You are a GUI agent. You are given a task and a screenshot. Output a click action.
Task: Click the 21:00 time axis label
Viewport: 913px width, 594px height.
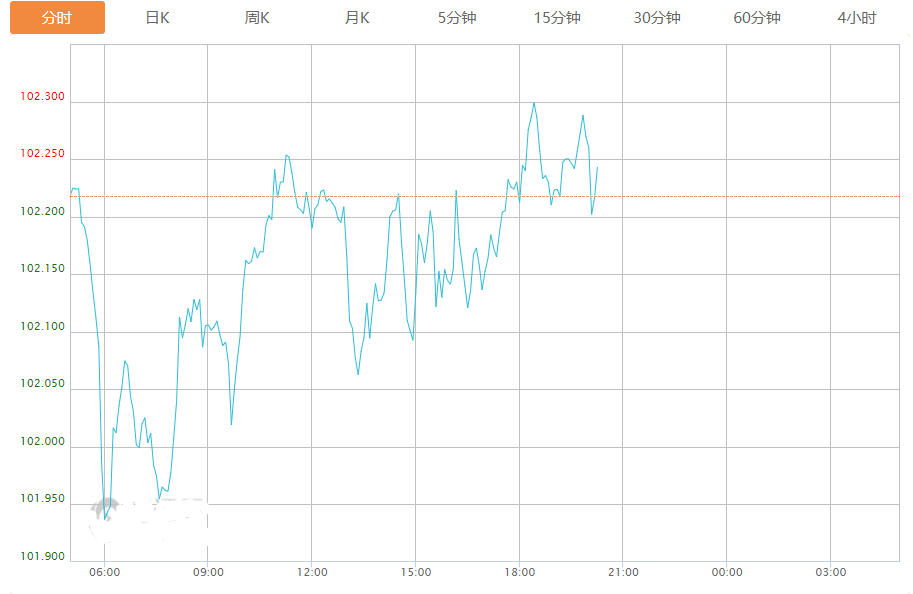(x=623, y=572)
